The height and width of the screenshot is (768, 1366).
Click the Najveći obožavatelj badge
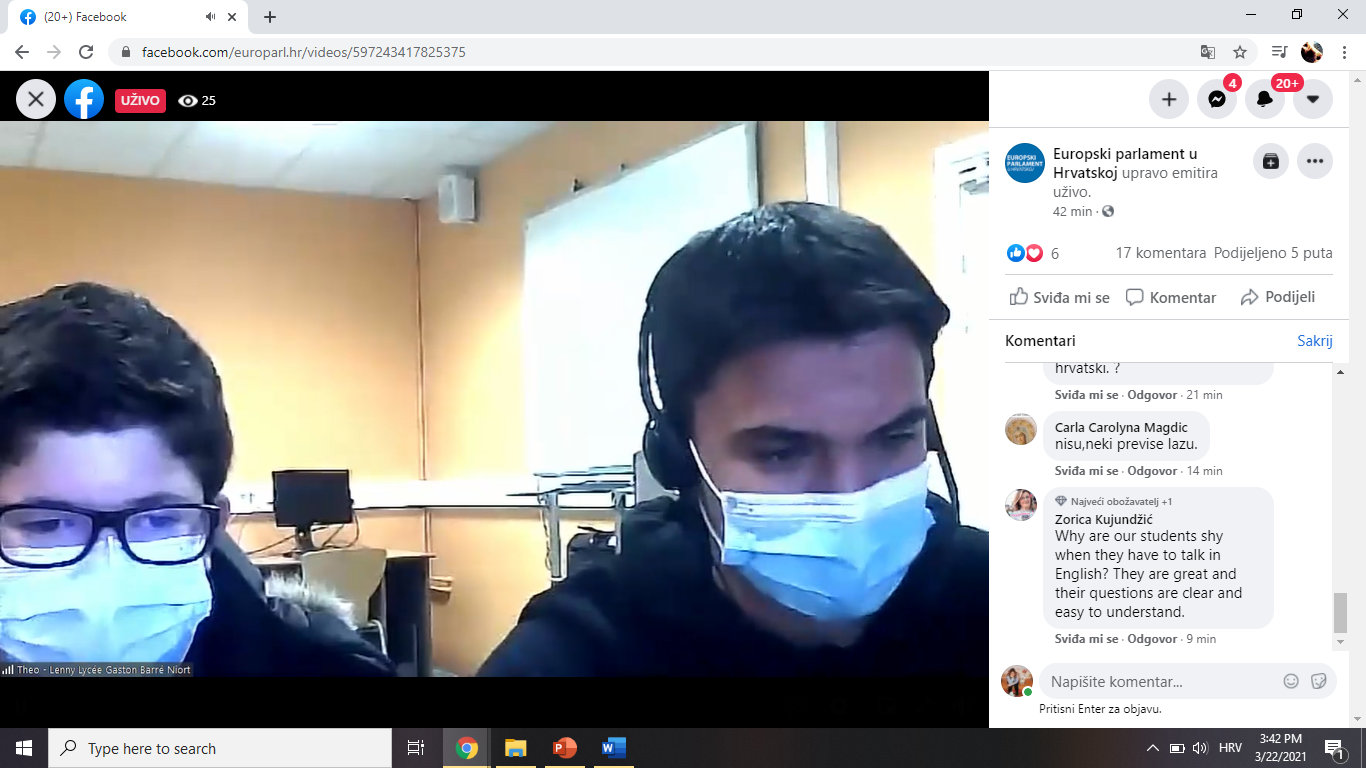1114,501
